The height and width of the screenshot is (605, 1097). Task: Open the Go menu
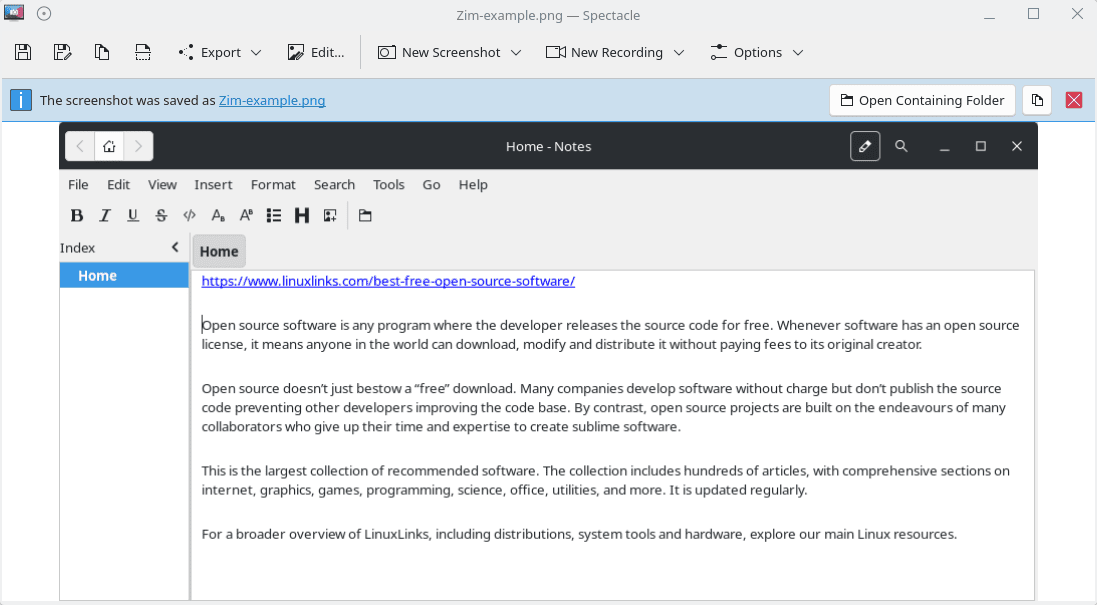[x=432, y=185]
